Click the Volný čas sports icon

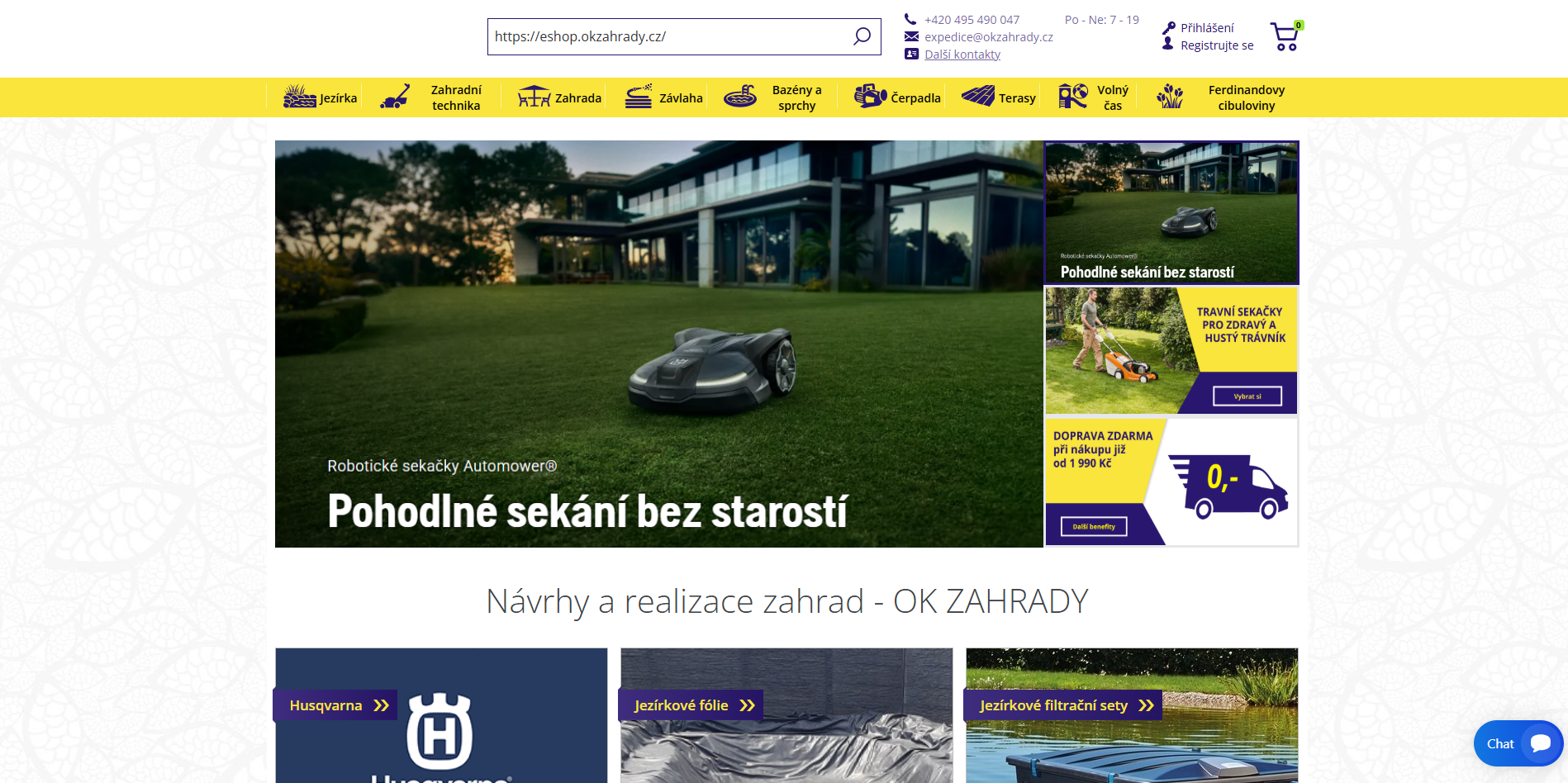(x=1073, y=97)
